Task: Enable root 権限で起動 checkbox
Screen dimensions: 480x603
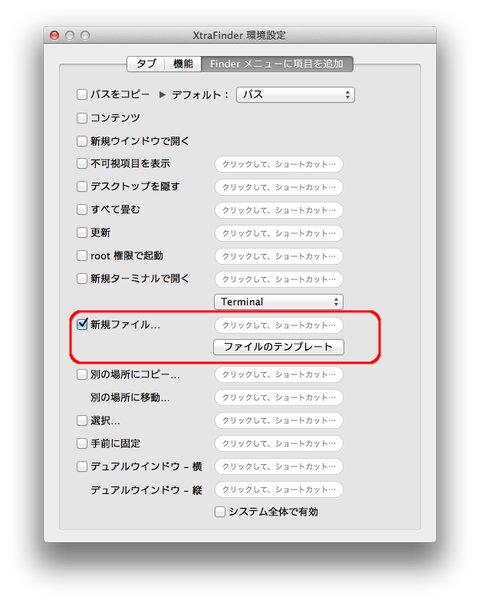Action: coord(82,256)
